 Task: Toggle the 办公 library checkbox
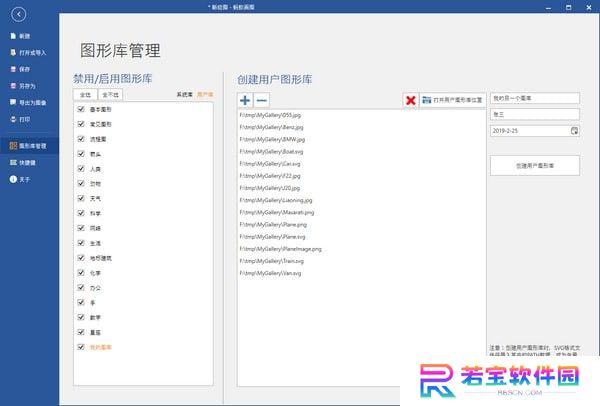pos(81,288)
